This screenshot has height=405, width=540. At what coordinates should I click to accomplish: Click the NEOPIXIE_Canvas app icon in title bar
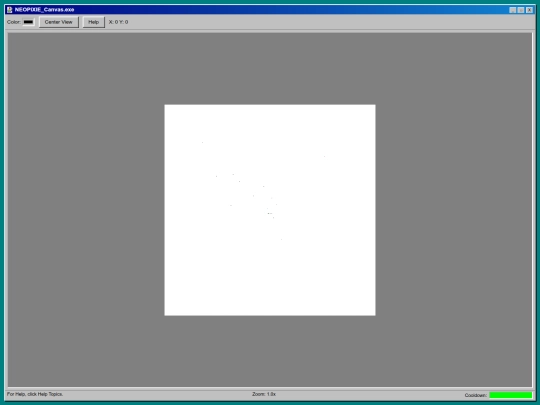pyautogui.click(x=10, y=10)
